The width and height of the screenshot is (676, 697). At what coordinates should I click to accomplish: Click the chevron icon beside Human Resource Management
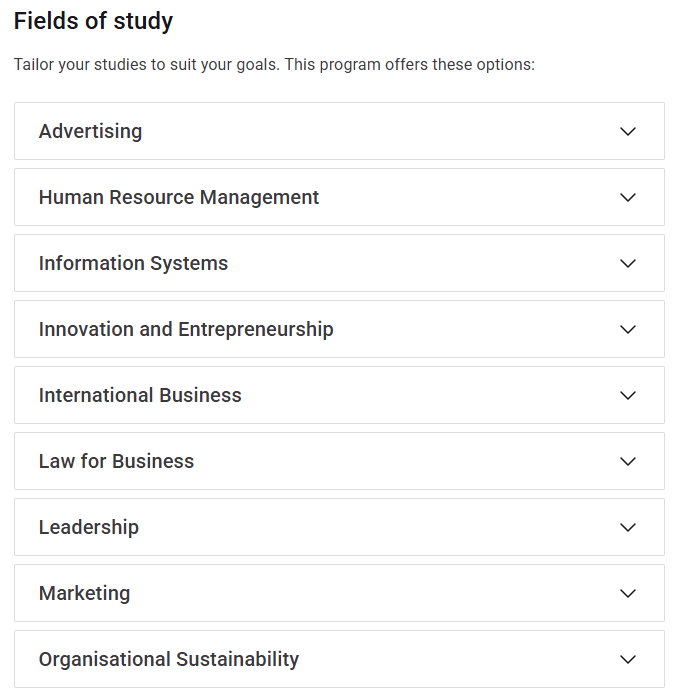tap(628, 197)
